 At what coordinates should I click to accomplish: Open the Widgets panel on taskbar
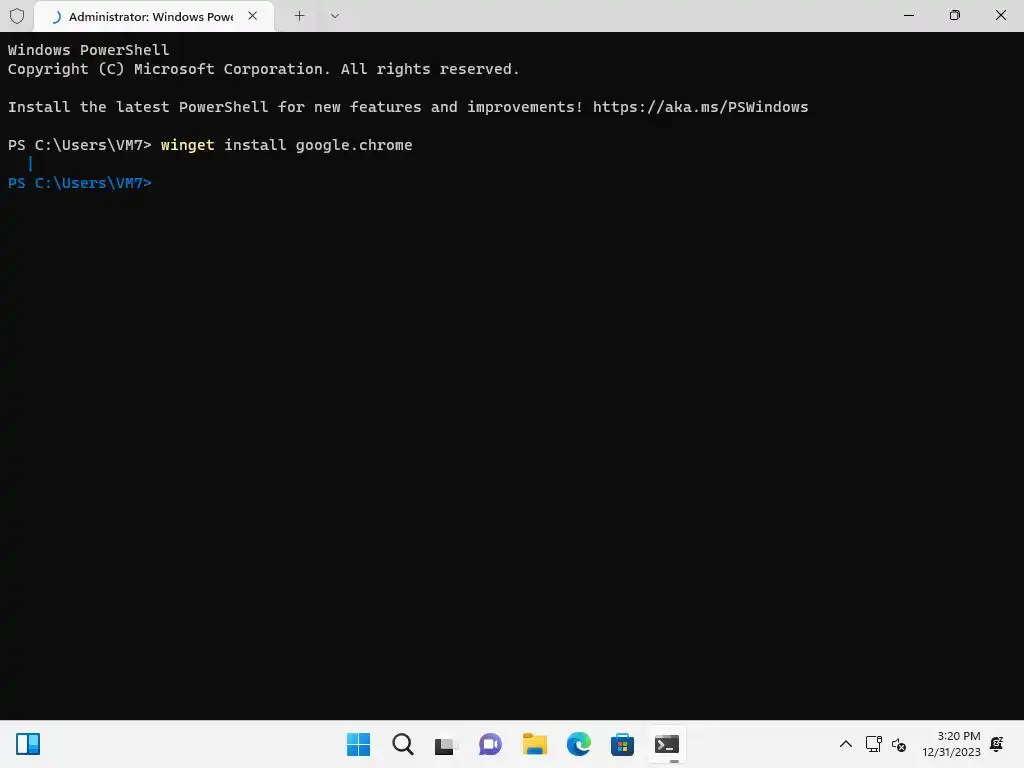point(28,744)
